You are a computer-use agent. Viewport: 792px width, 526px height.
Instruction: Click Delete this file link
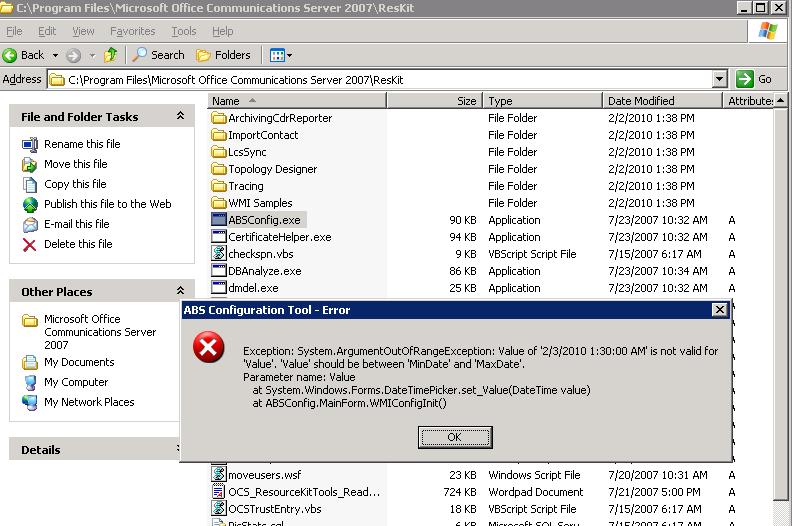pos(78,244)
